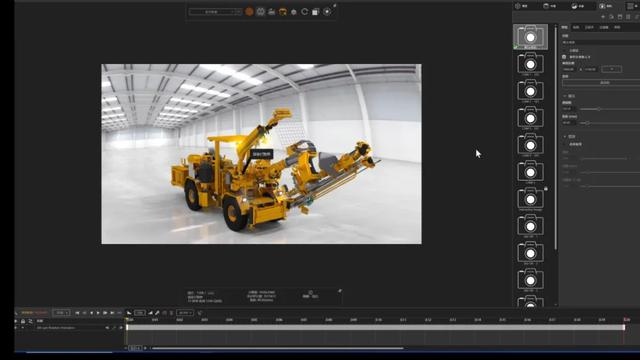The width and height of the screenshot is (640, 360).
Task: Select the second camera thumbnail in list
Action: tap(530, 64)
